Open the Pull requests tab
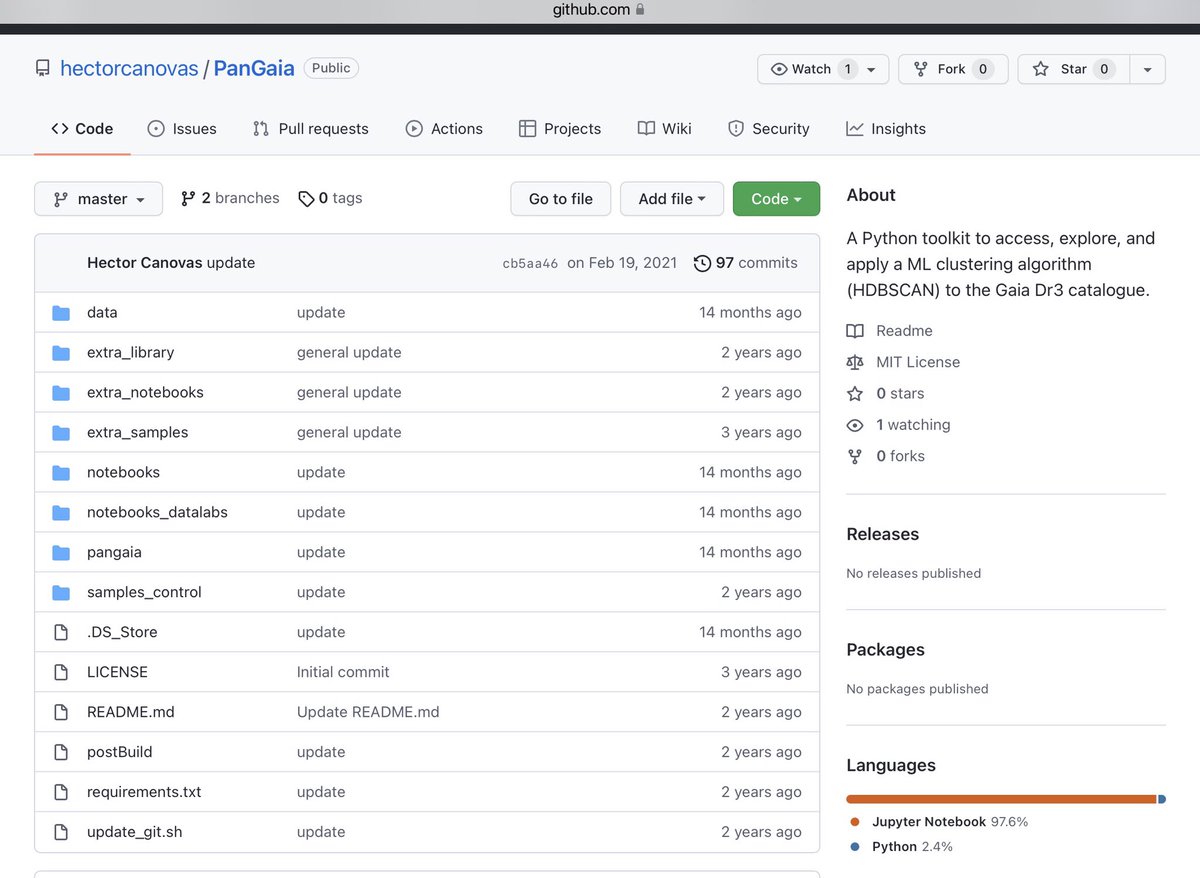This screenshot has height=878, width=1200. point(311,129)
